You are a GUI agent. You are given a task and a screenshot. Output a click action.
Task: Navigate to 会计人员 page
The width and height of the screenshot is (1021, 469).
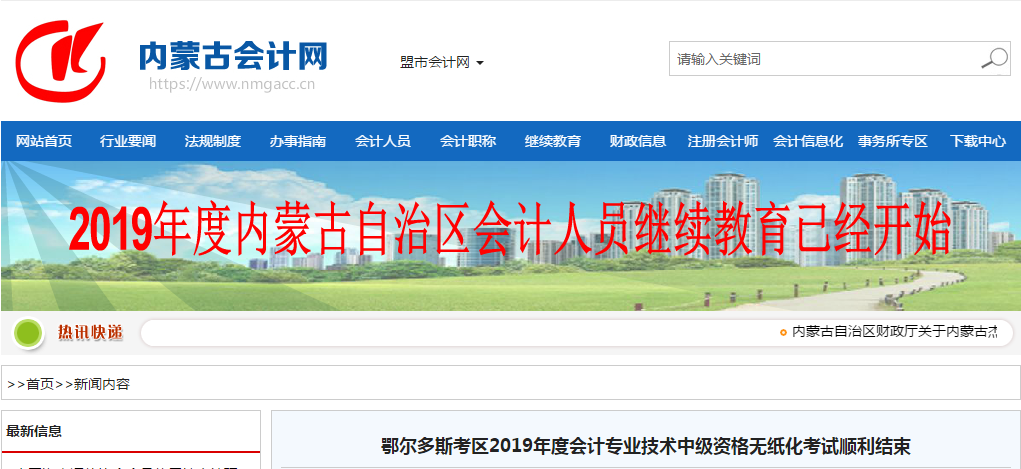point(382,141)
